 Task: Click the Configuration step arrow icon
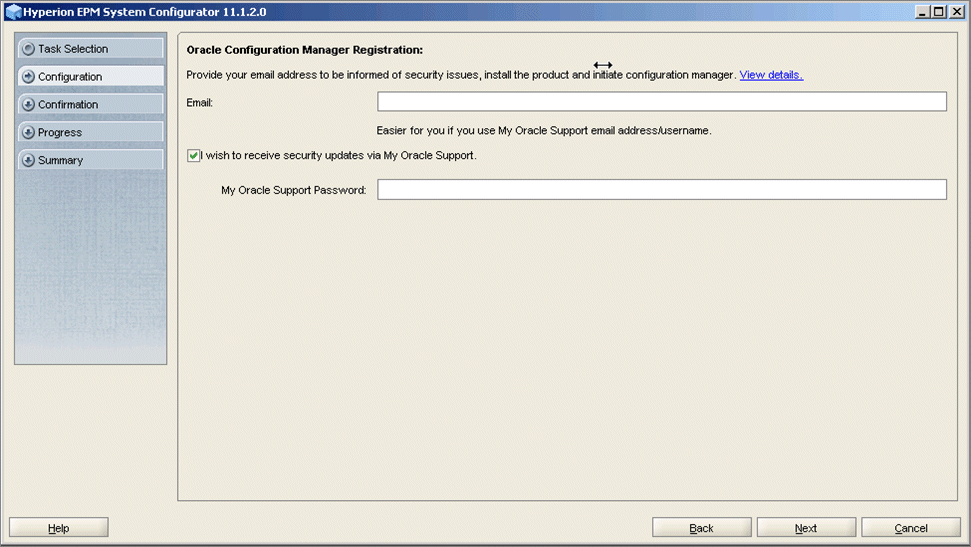[28, 76]
